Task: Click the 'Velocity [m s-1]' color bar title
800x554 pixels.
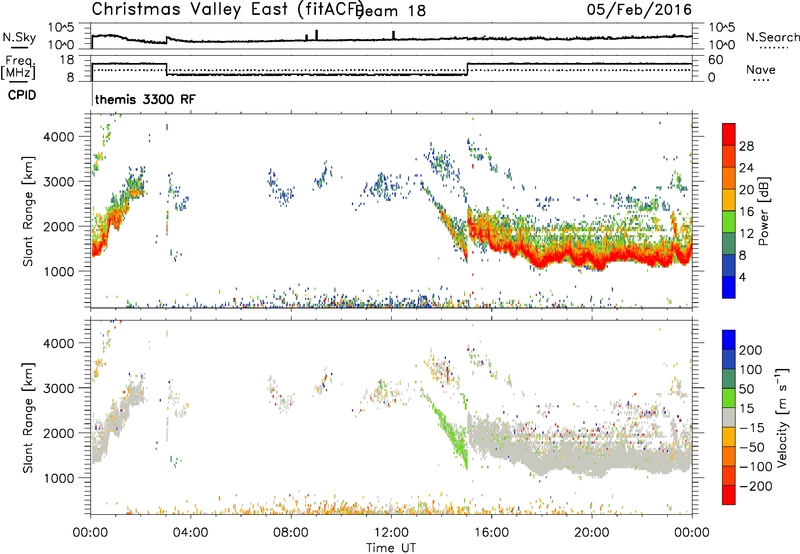Action: tap(782, 417)
